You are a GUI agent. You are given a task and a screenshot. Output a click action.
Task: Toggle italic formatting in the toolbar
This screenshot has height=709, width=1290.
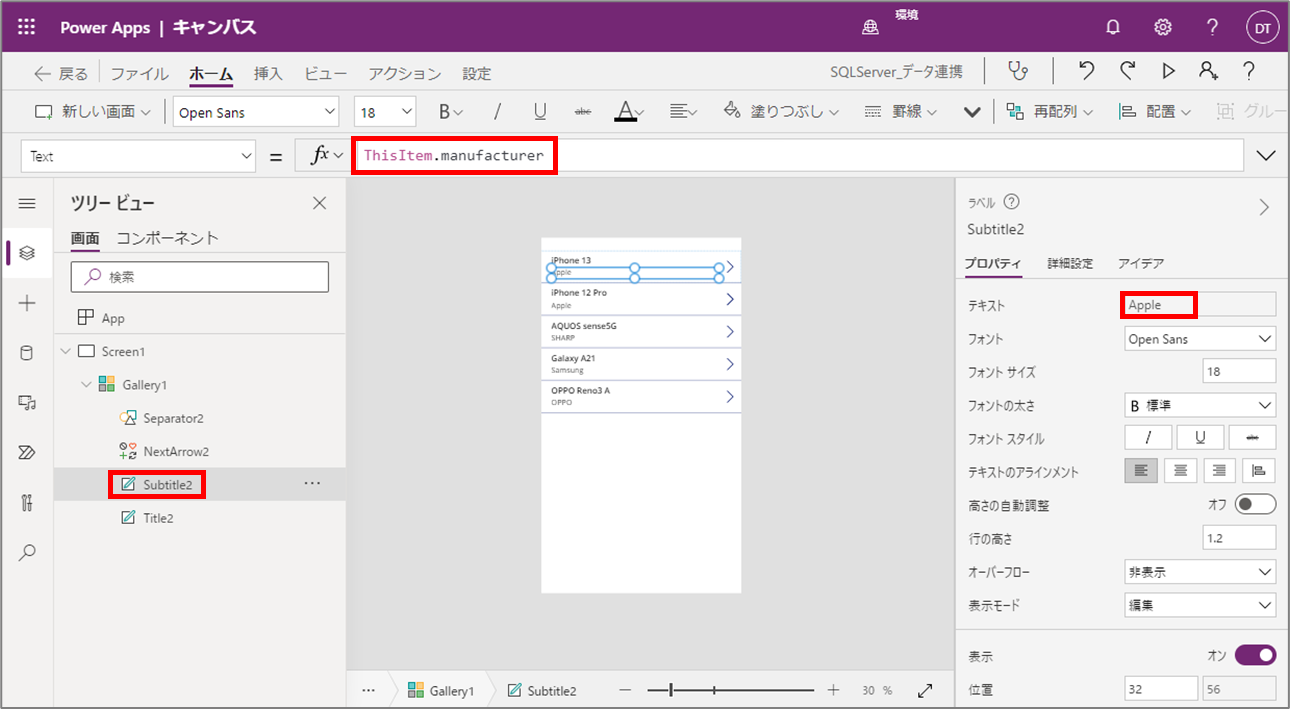click(x=497, y=112)
